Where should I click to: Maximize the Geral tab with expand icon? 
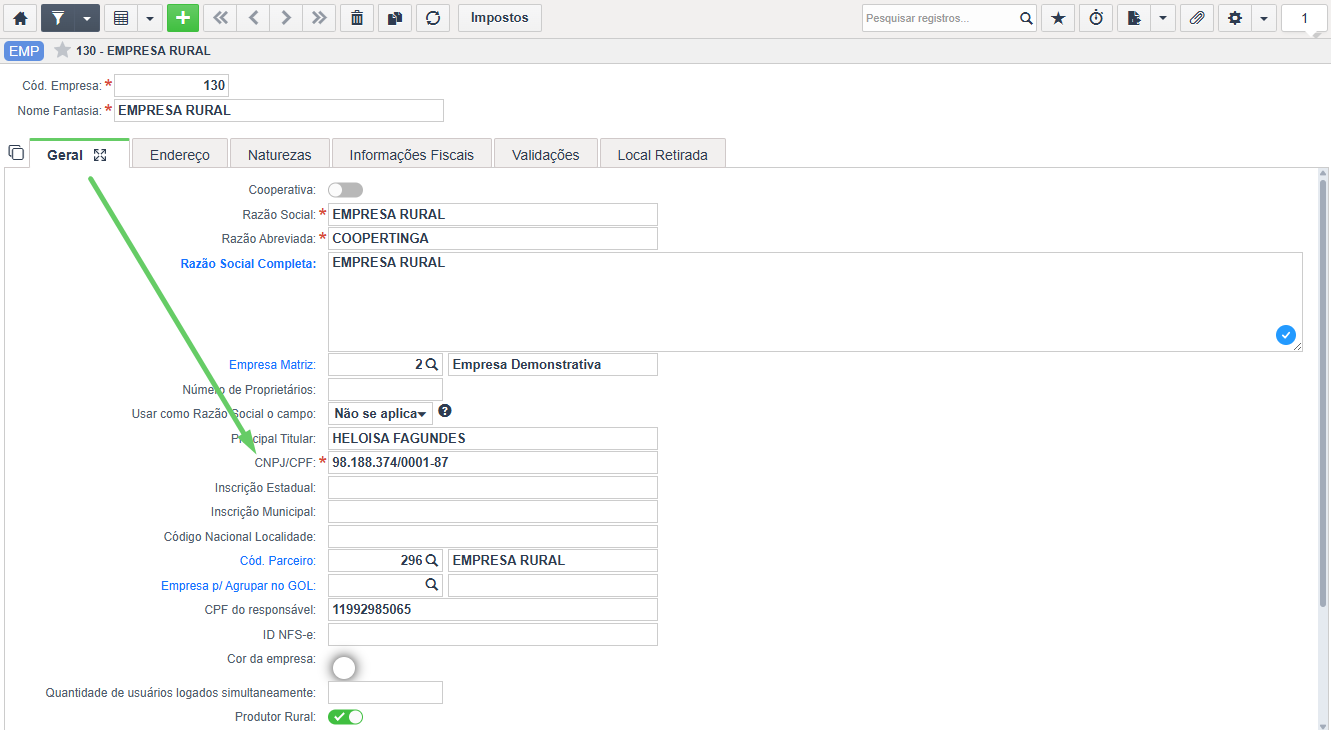pyautogui.click(x=100, y=155)
